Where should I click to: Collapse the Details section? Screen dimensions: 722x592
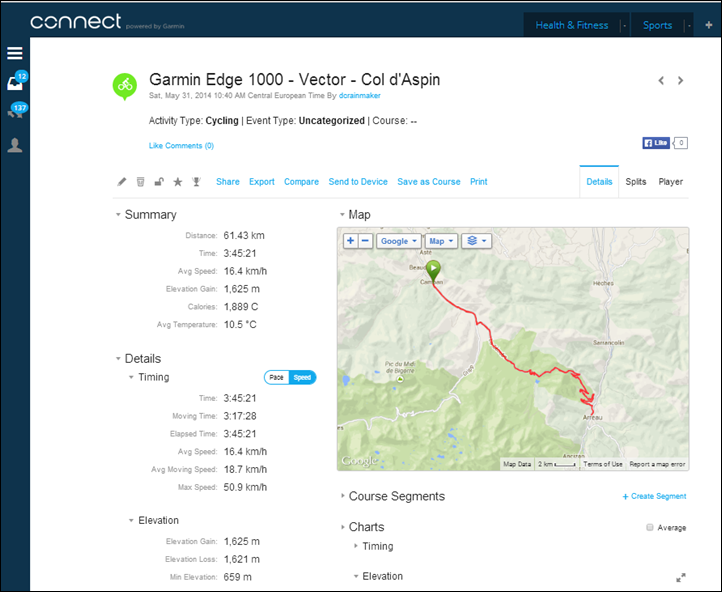click(118, 359)
